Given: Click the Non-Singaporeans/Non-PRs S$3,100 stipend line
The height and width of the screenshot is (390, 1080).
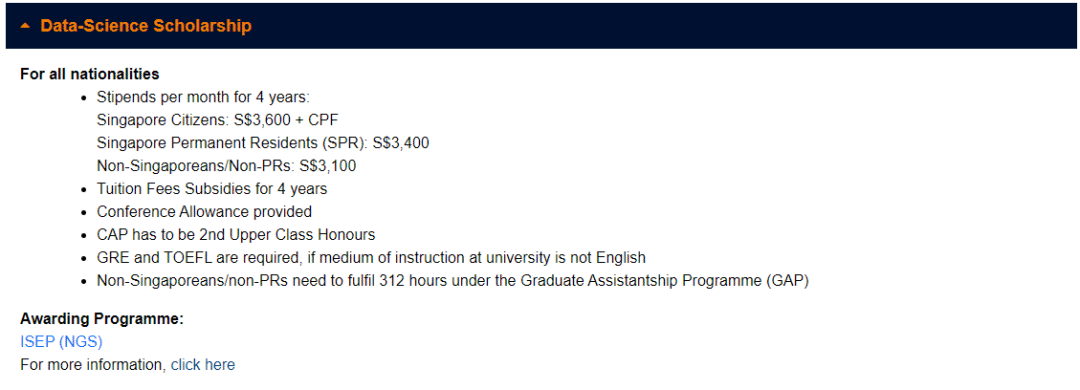Looking at the screenshot, I should click(x=227, y=165).
